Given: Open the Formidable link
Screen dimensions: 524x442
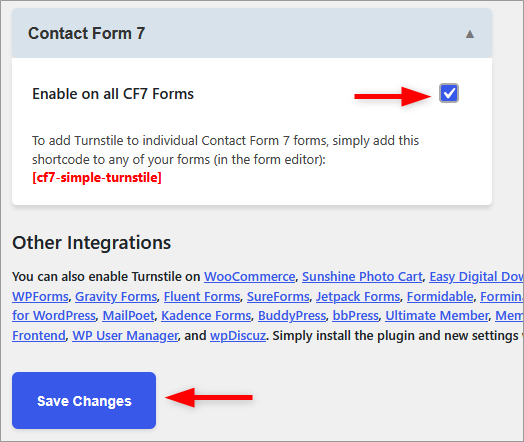Looking at the screenshot, I should pos(440,296).
